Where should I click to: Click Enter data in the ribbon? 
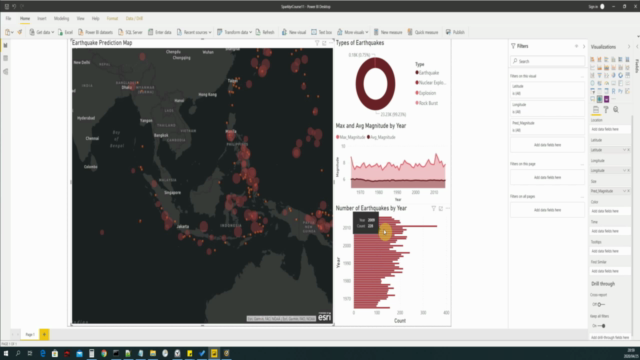(160, 32)
